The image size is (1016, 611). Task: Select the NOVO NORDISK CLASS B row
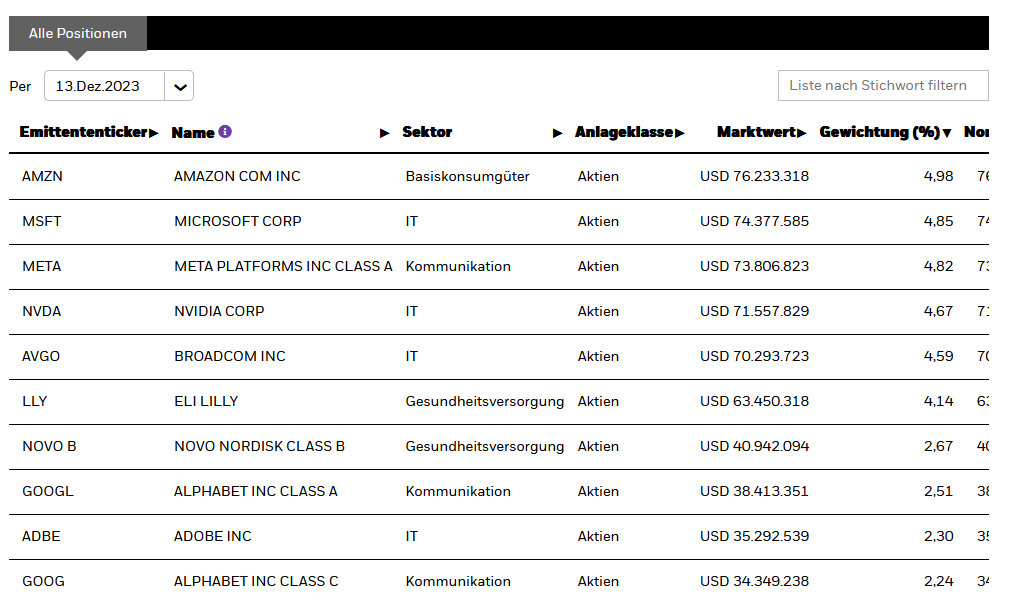(x=259, y=446)
